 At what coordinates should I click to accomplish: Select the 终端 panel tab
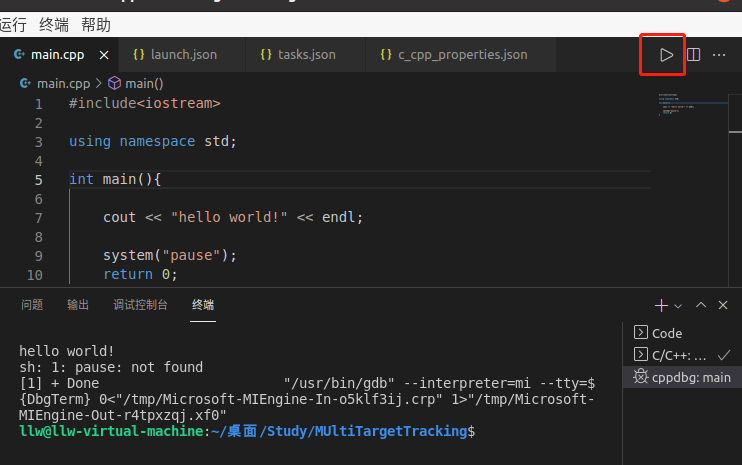[x=203, y=305]
